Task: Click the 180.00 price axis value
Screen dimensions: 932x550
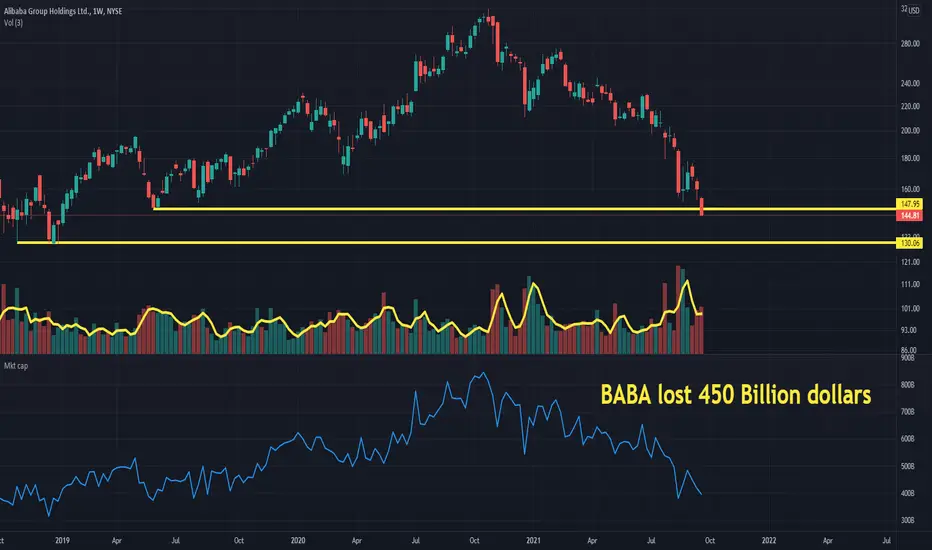Action: pyautogui.click(x=910, y=158)
